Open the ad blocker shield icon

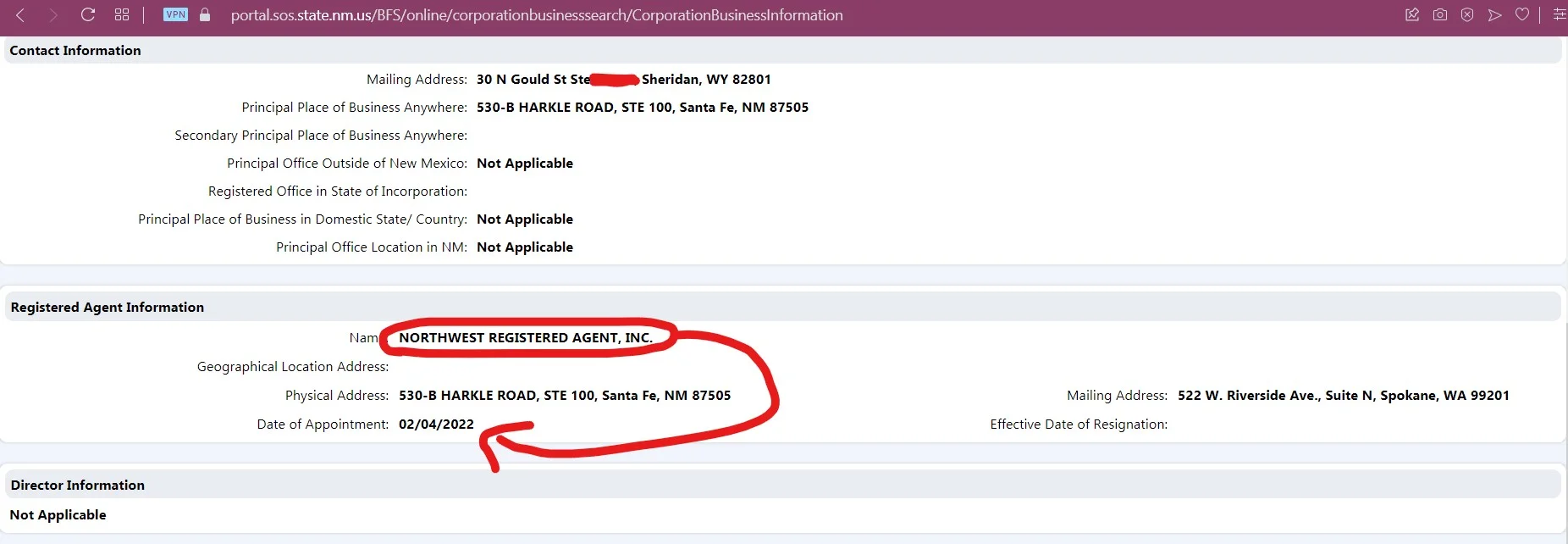[x=1467, y=15]
